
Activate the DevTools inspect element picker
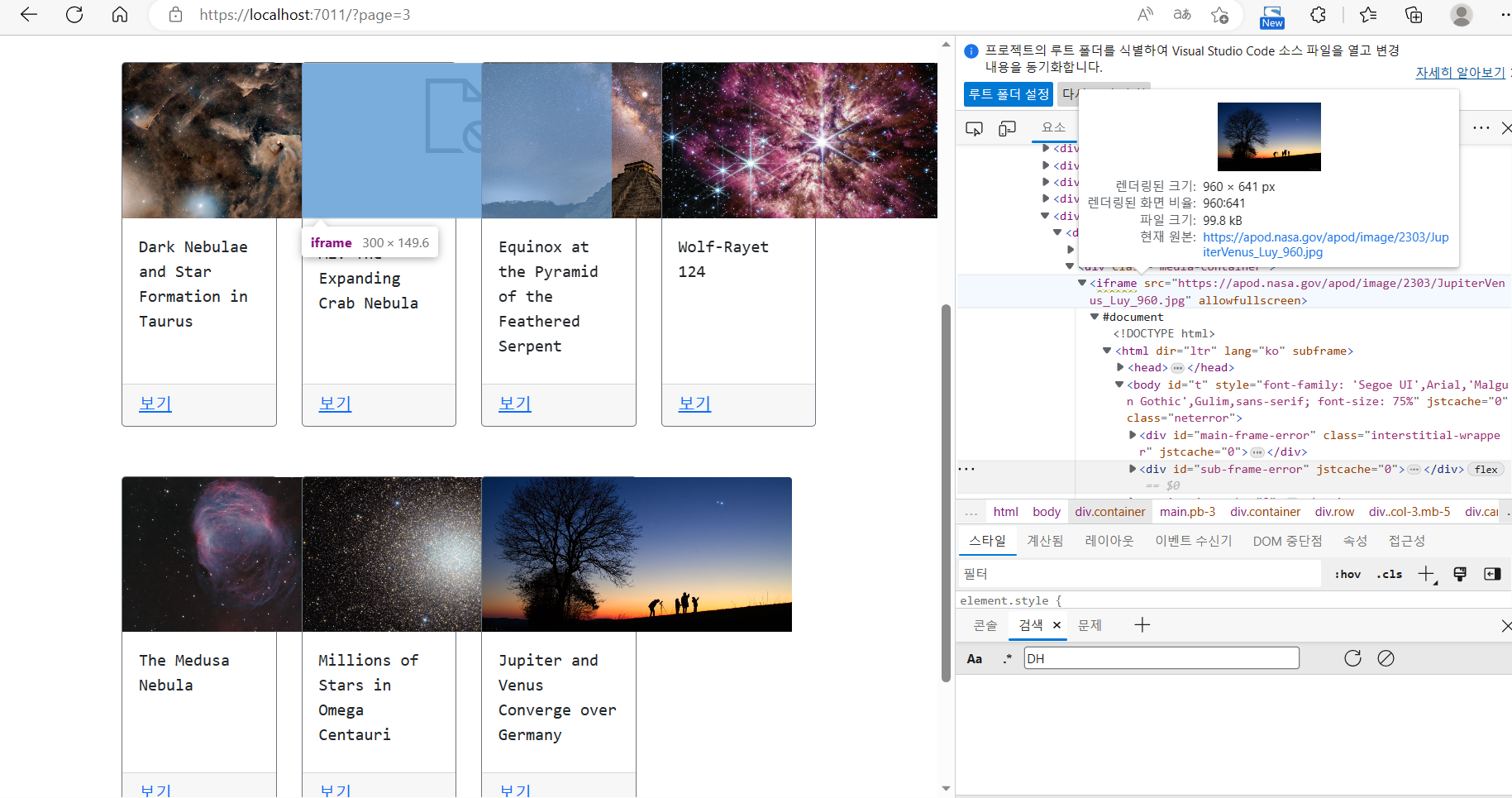(x=975, y=128)
